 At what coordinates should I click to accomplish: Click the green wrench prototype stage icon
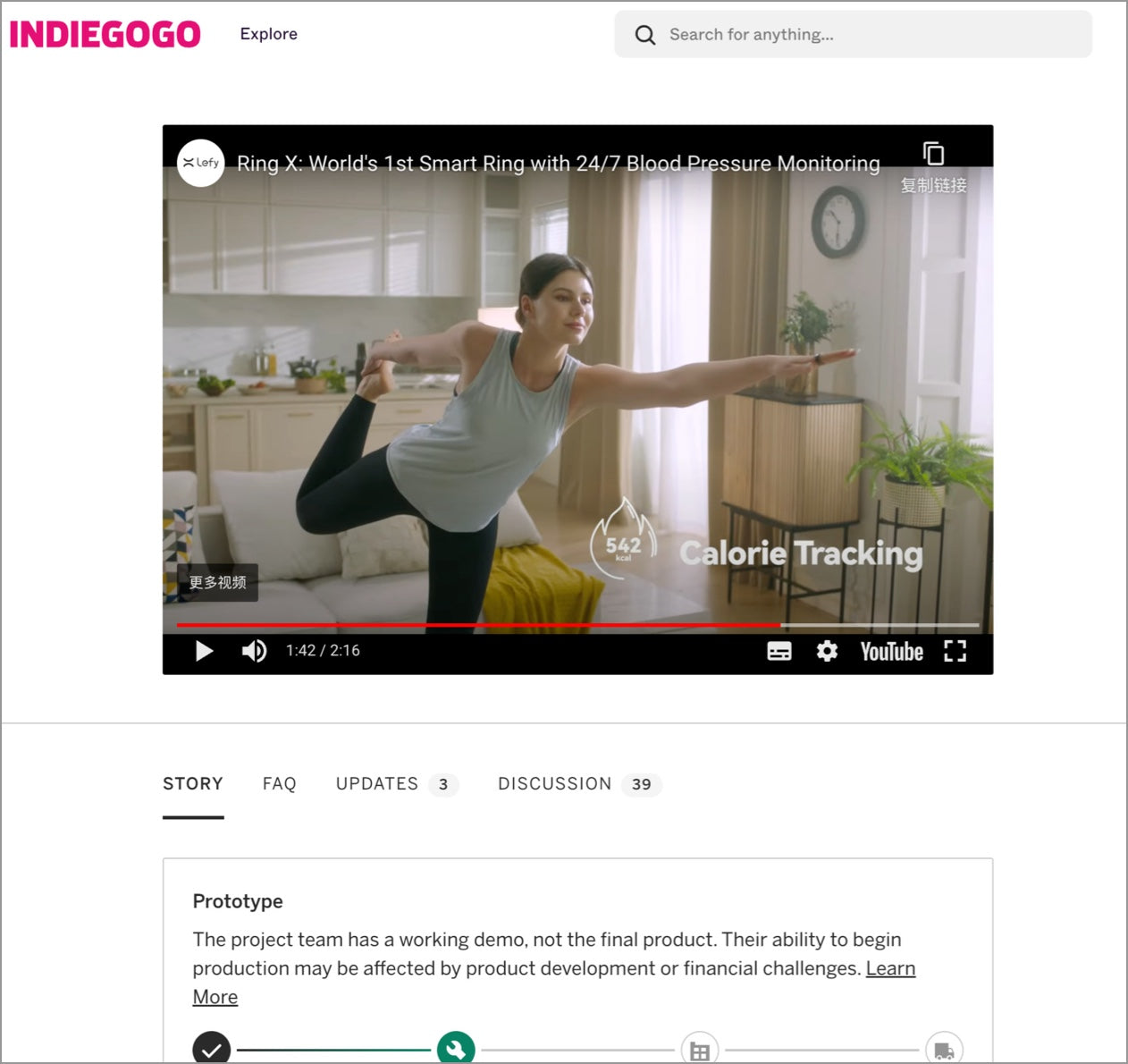pyautogui.click(x=456, y=1049)
